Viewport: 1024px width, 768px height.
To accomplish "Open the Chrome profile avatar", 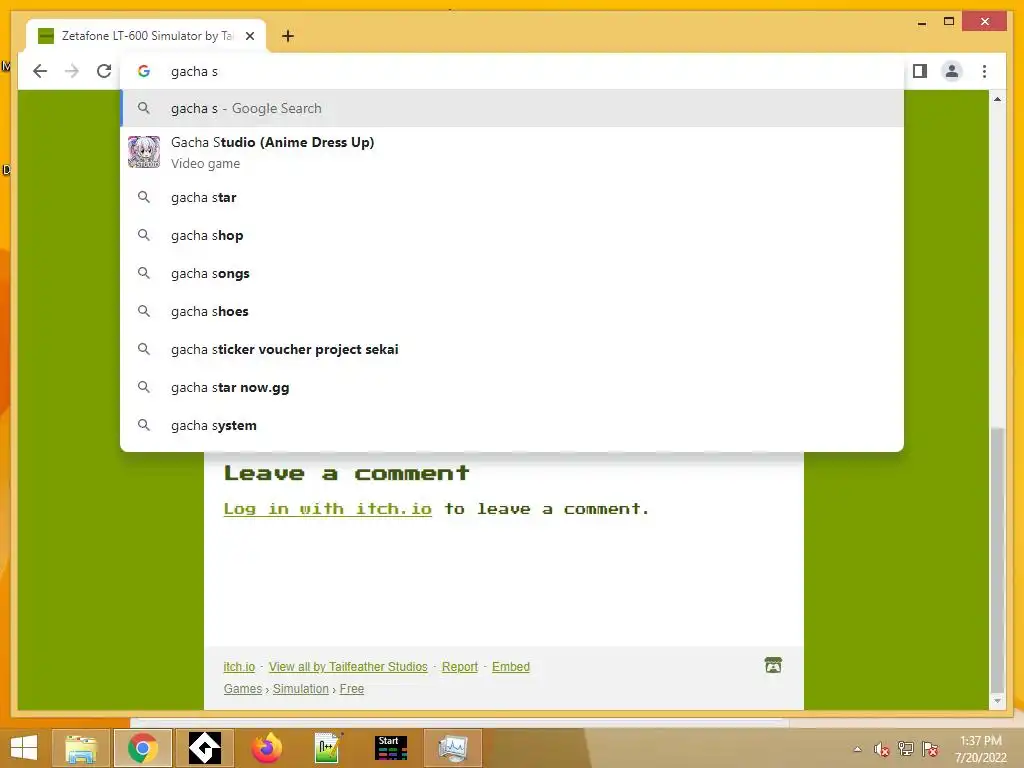I will pos(952,71).
